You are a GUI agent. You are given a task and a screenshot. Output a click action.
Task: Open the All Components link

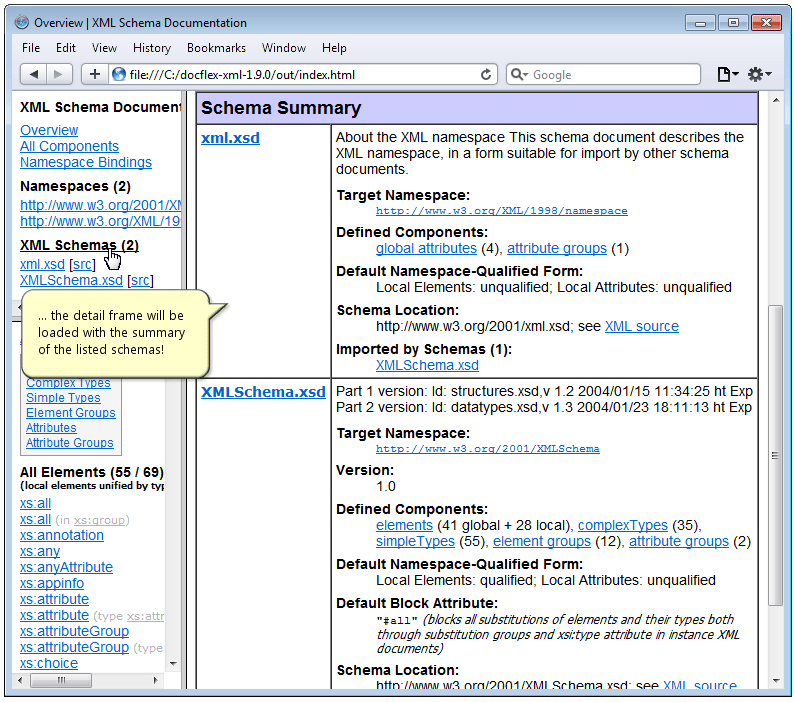click(x=69, y=146)
